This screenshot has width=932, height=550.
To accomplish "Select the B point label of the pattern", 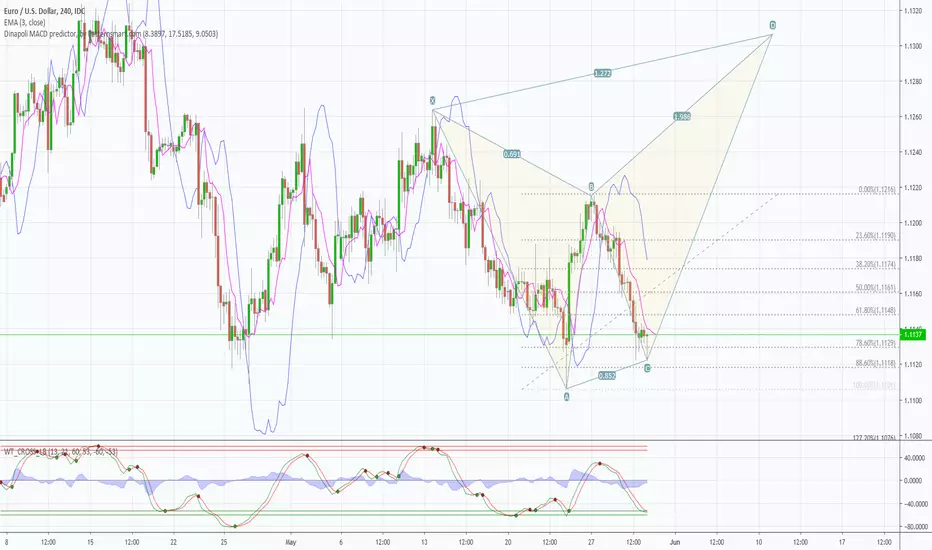I will (x=591, y=186).
